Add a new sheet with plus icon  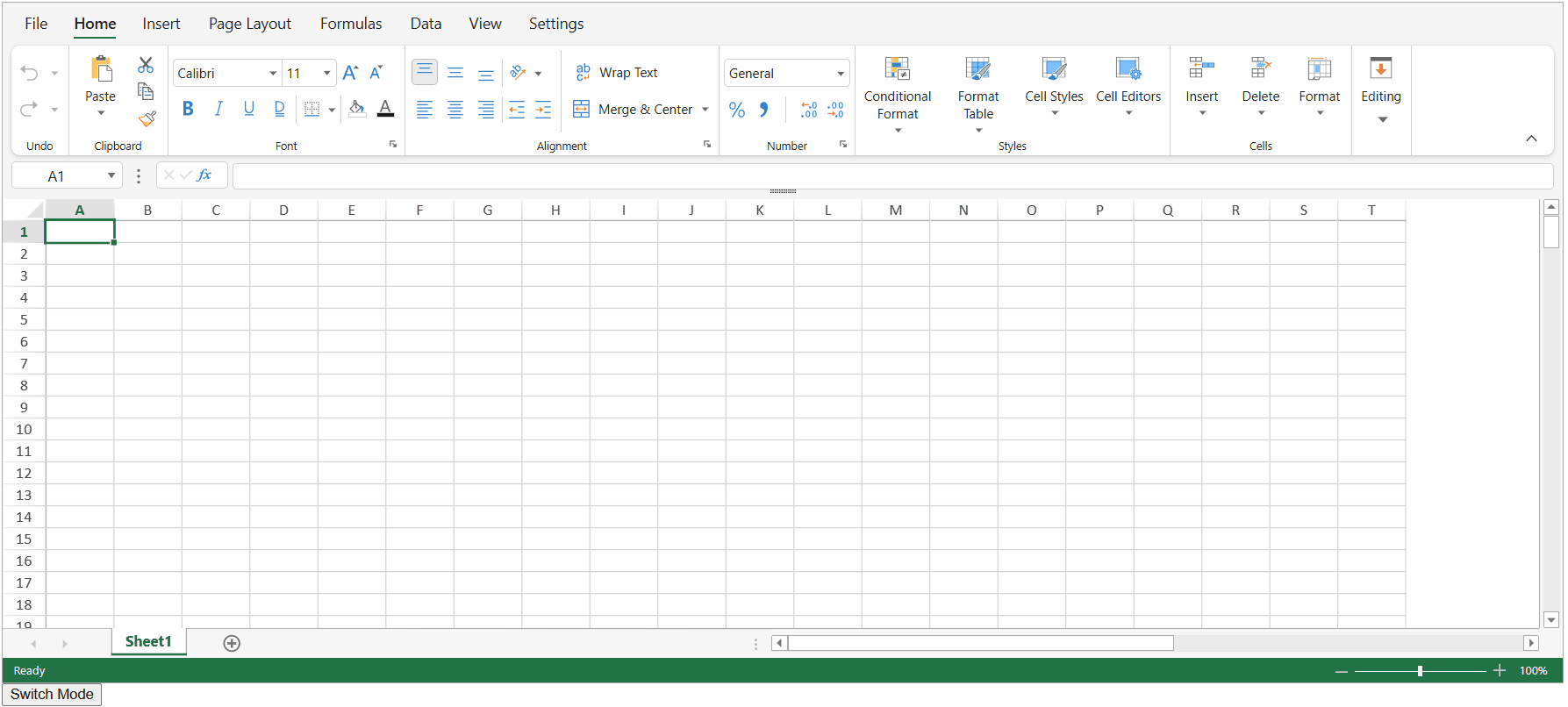232,643
